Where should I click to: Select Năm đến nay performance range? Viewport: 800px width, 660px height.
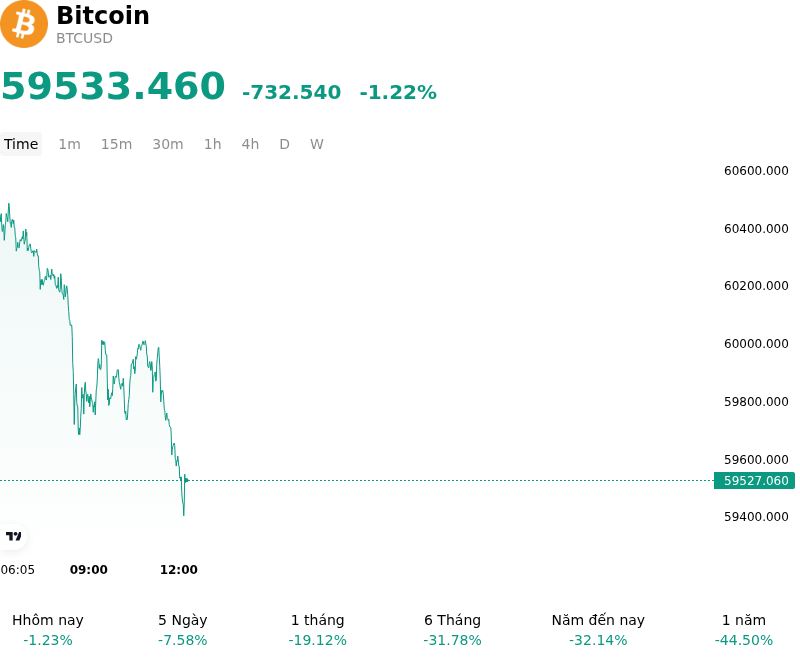[x=598, y=630]
